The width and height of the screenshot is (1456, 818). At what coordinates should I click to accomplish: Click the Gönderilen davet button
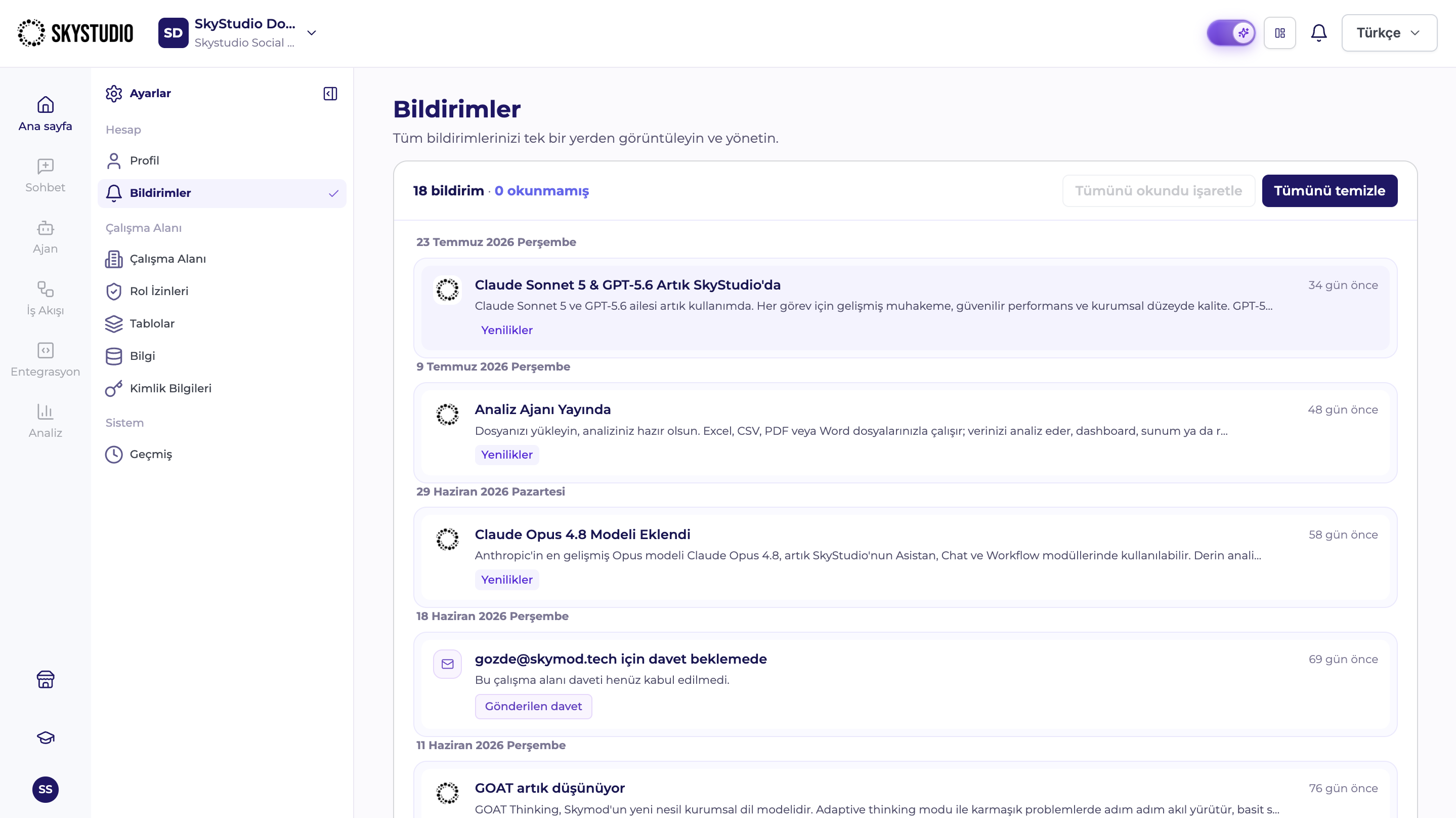533,706
